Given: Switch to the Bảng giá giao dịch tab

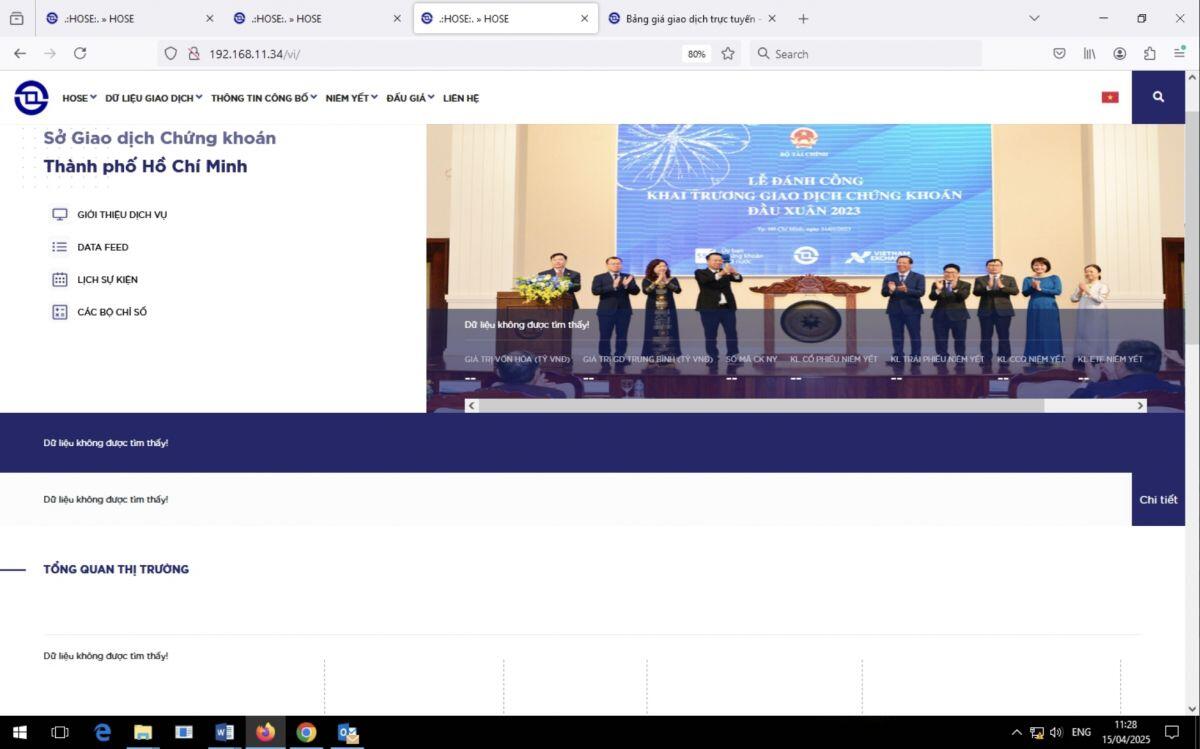Looking at the screenshot, I should click(690, 17).
